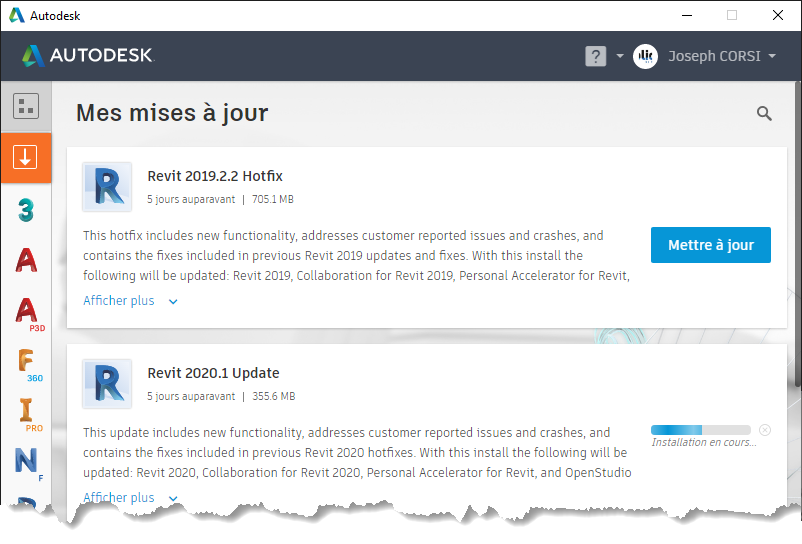Select the updates download icon in sidebar
802x544 pixels.
click(26, 157)
